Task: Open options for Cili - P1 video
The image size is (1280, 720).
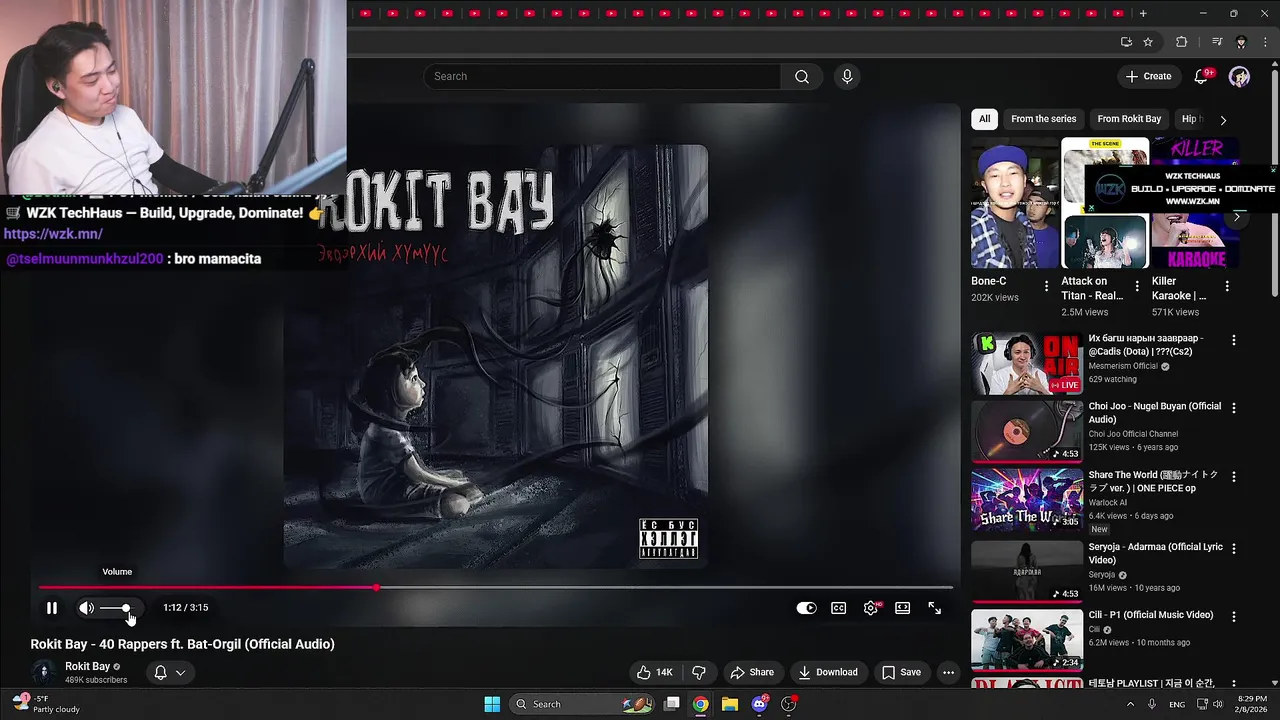Action: click(x=1233, y=617)
